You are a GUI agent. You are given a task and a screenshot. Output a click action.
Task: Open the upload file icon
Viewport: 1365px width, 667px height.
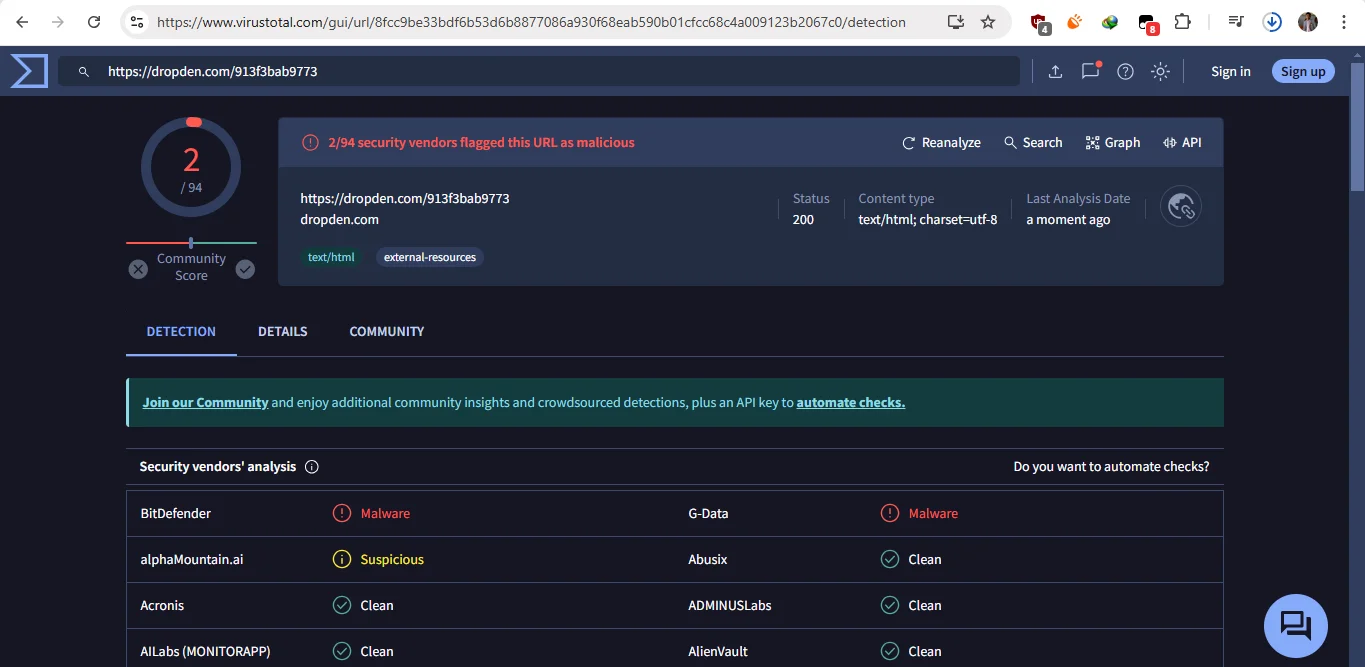[1055, 71]
